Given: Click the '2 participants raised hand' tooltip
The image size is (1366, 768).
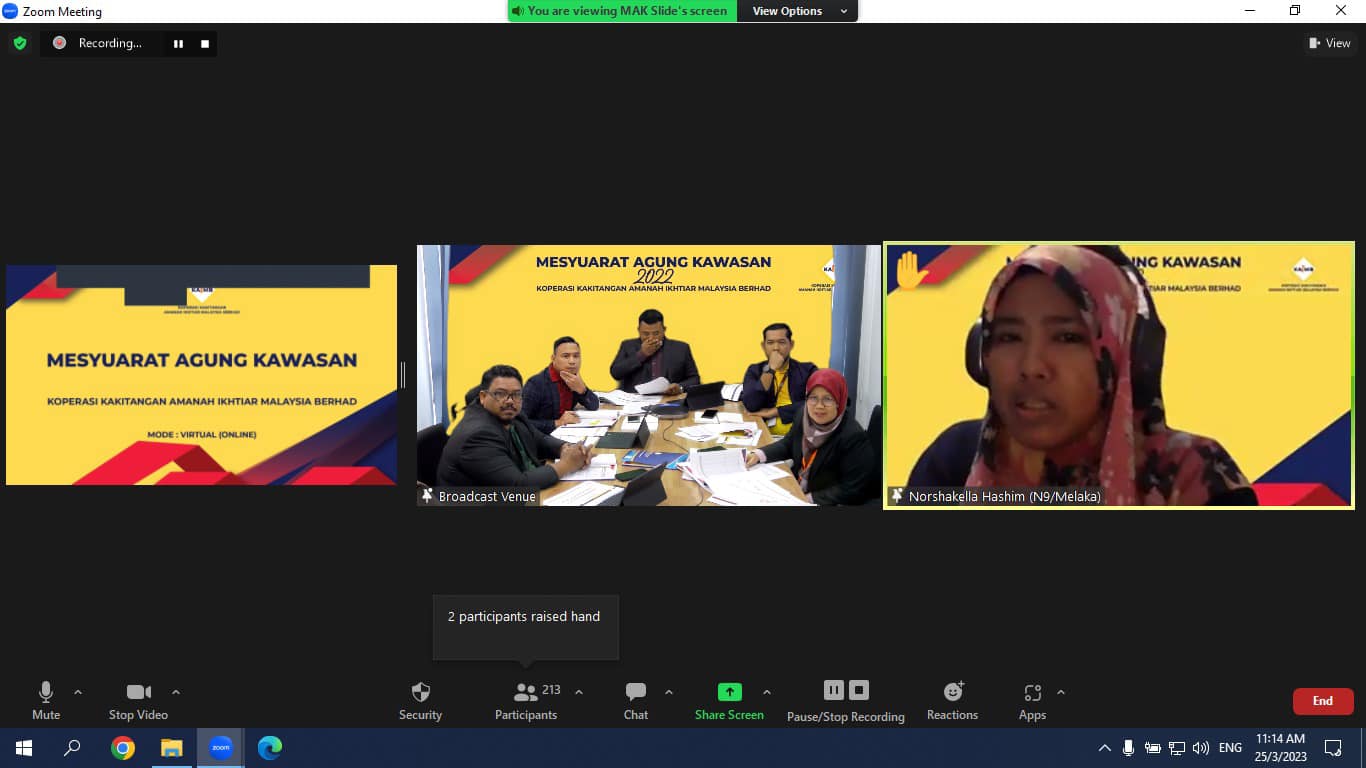Looking at the screenshot, I should (x=526, y=627).
